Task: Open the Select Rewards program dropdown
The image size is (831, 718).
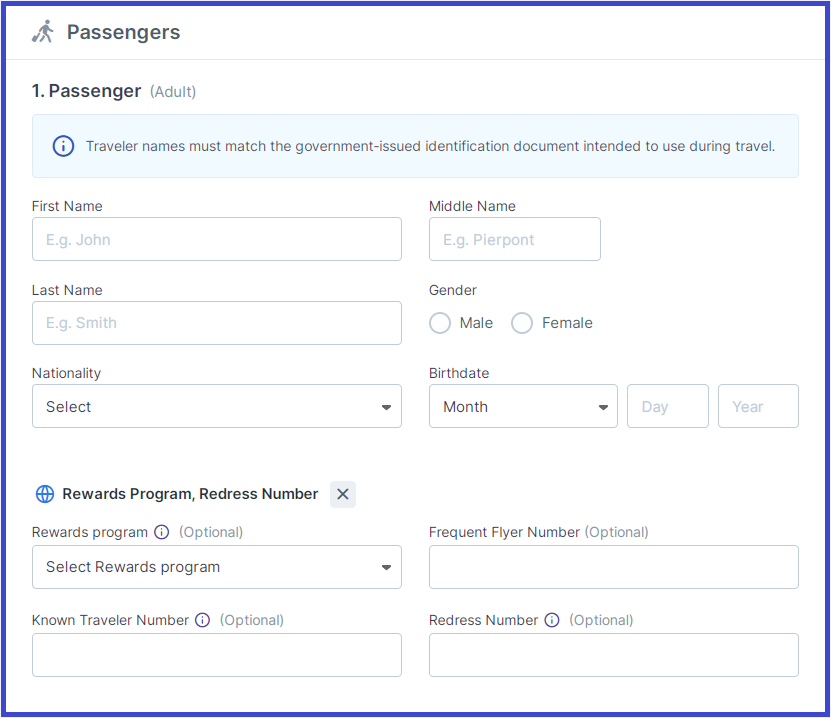Action: 216,566
